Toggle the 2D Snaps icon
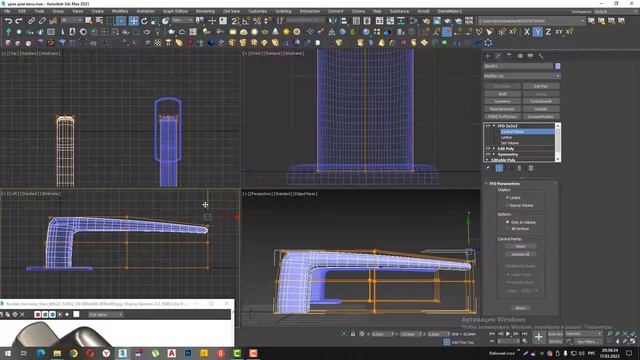 pos(236,20)
